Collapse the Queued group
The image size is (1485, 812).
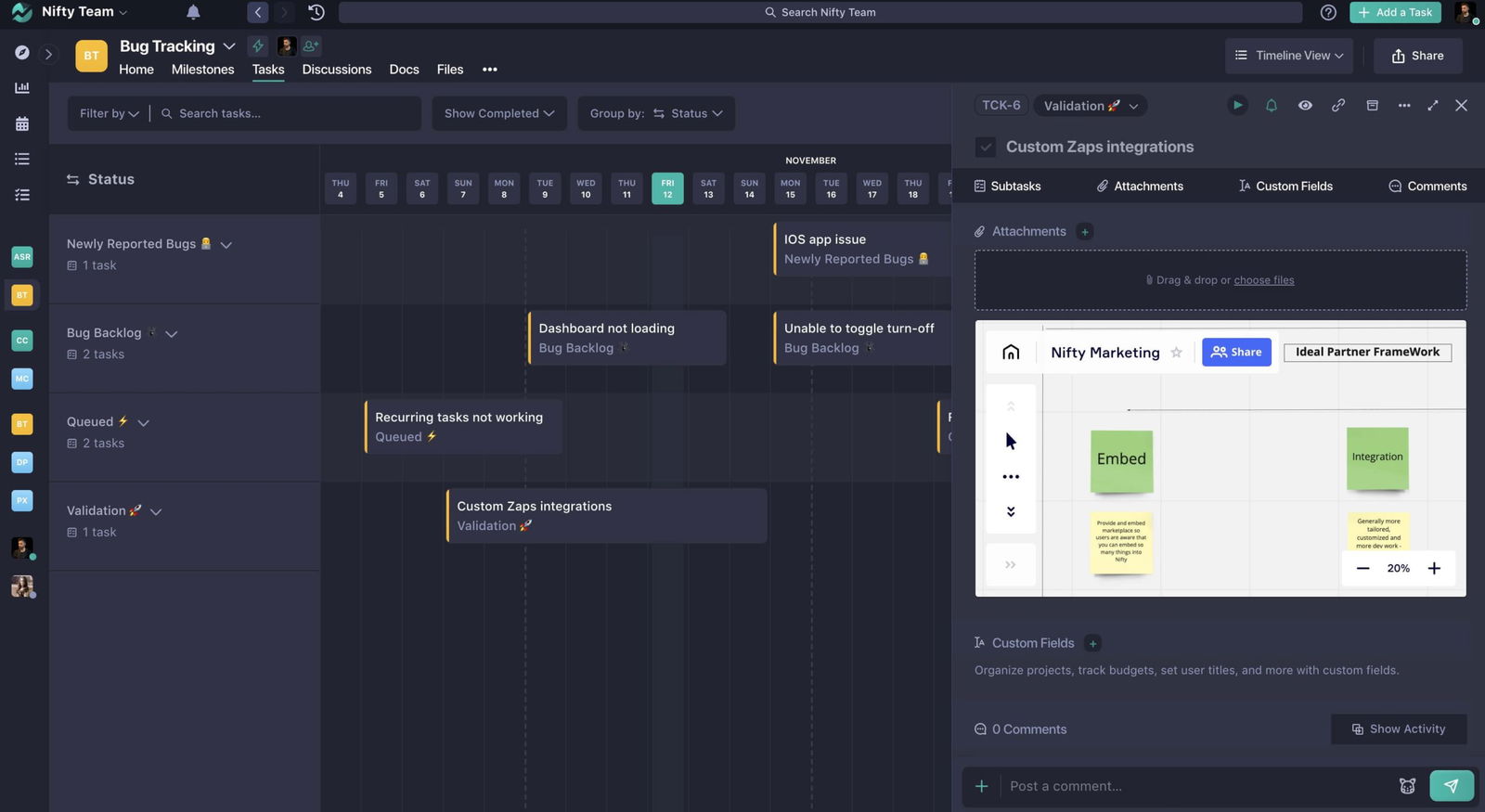(x=143, y=423)
